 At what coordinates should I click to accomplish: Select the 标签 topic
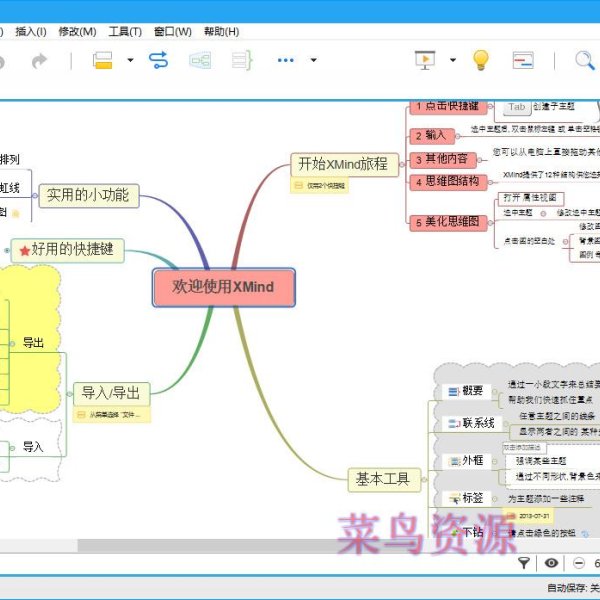tap(466, 498)
